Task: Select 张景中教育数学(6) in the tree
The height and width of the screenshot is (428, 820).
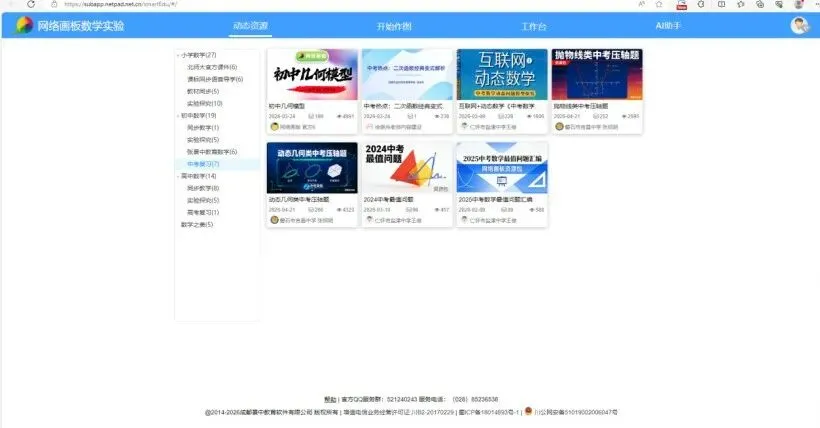Action: (212, 152)
